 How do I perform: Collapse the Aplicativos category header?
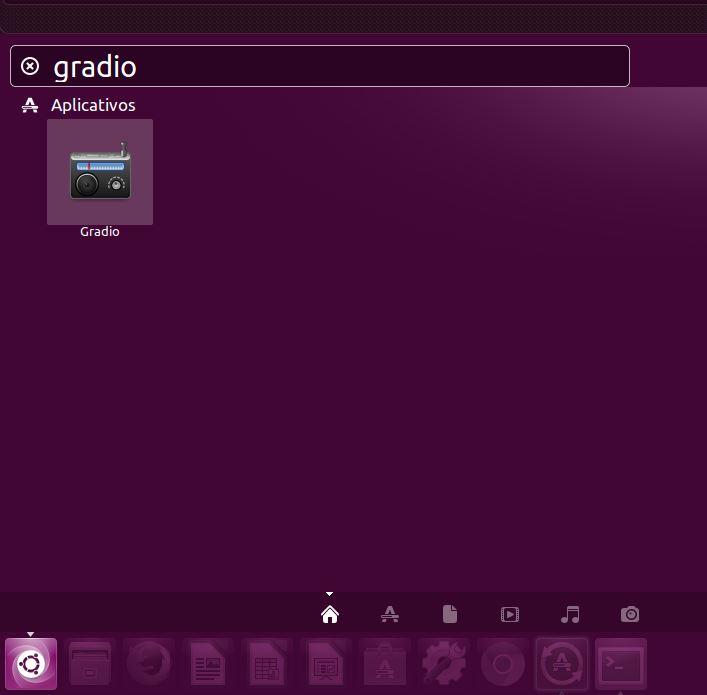(92, 105)
